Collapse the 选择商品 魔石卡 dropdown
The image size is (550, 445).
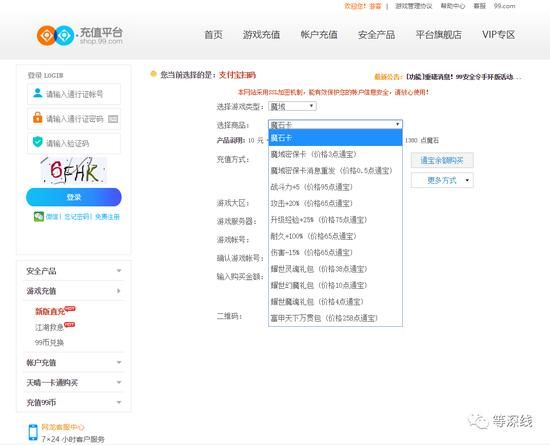click(335, 124)
